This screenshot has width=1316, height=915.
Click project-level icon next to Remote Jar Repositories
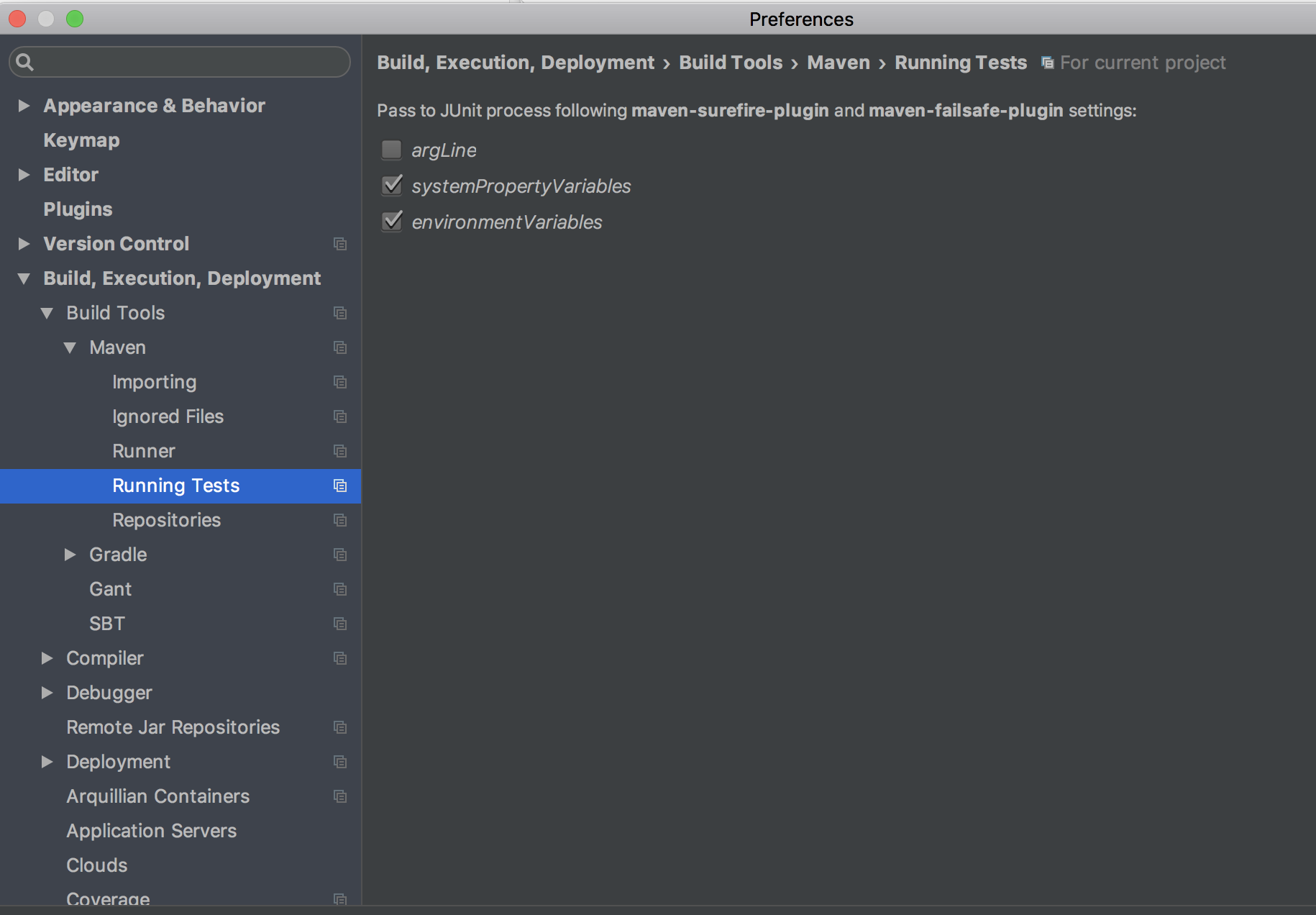pyautogui.click(x=340, y=727)
